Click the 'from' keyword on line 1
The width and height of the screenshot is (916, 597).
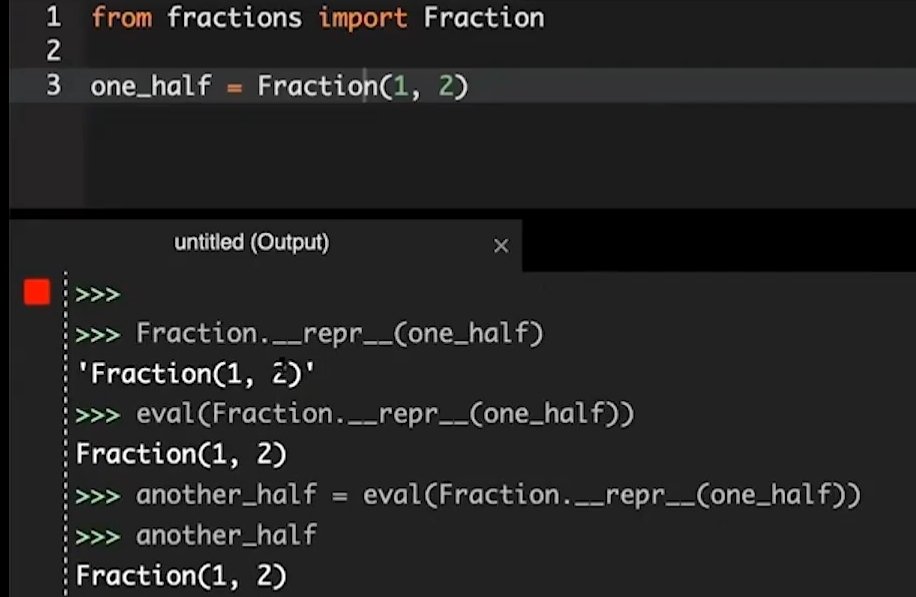click(x=121, y=17)
